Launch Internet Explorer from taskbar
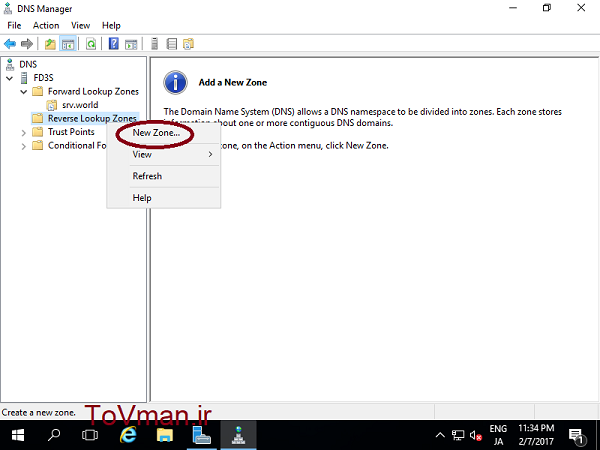Viewport: 600px width, 450px height. pos(128,435)
